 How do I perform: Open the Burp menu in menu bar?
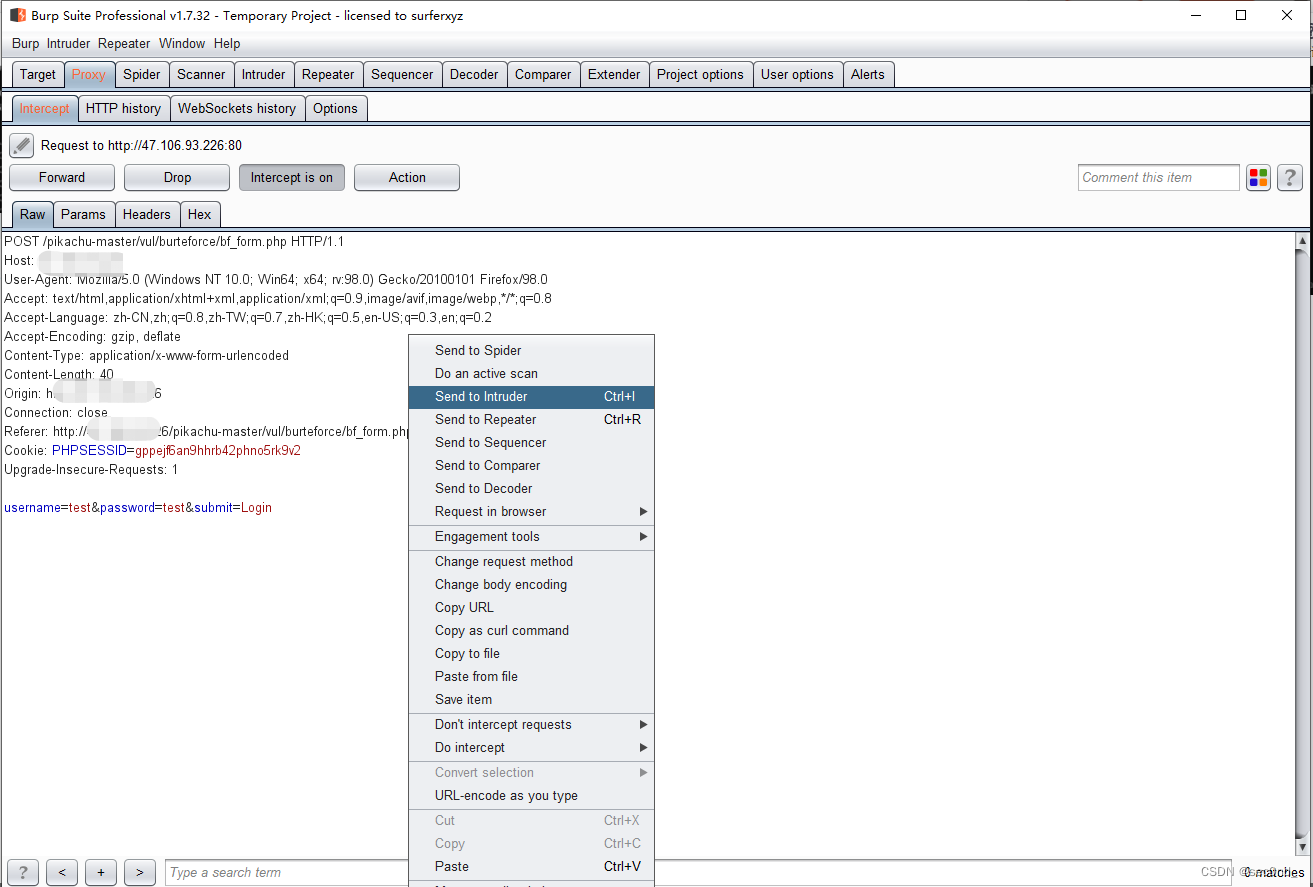(25, 43)
